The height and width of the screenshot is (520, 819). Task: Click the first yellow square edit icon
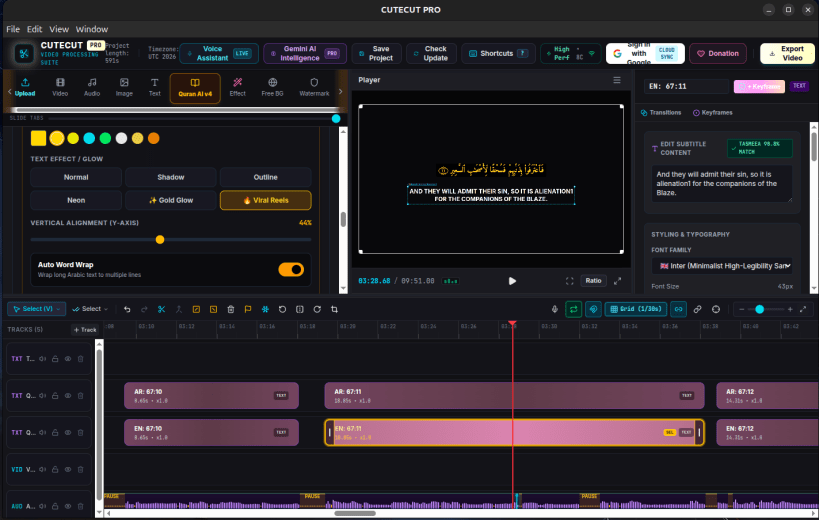coord(196,309)
